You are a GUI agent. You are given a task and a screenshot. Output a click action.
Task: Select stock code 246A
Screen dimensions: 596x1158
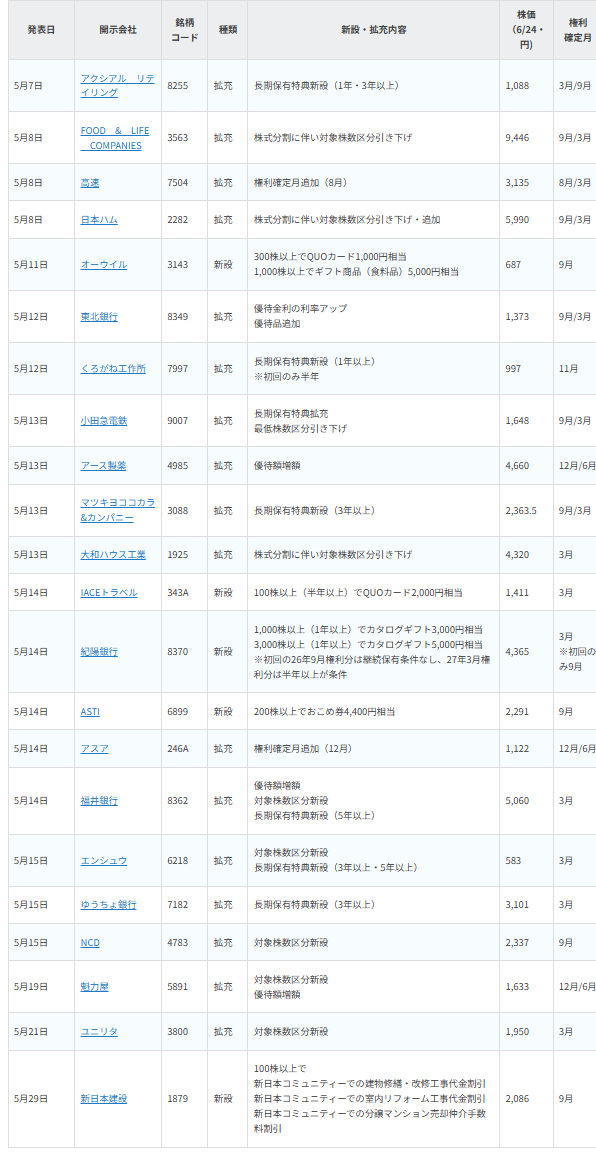tap(178, 749)
